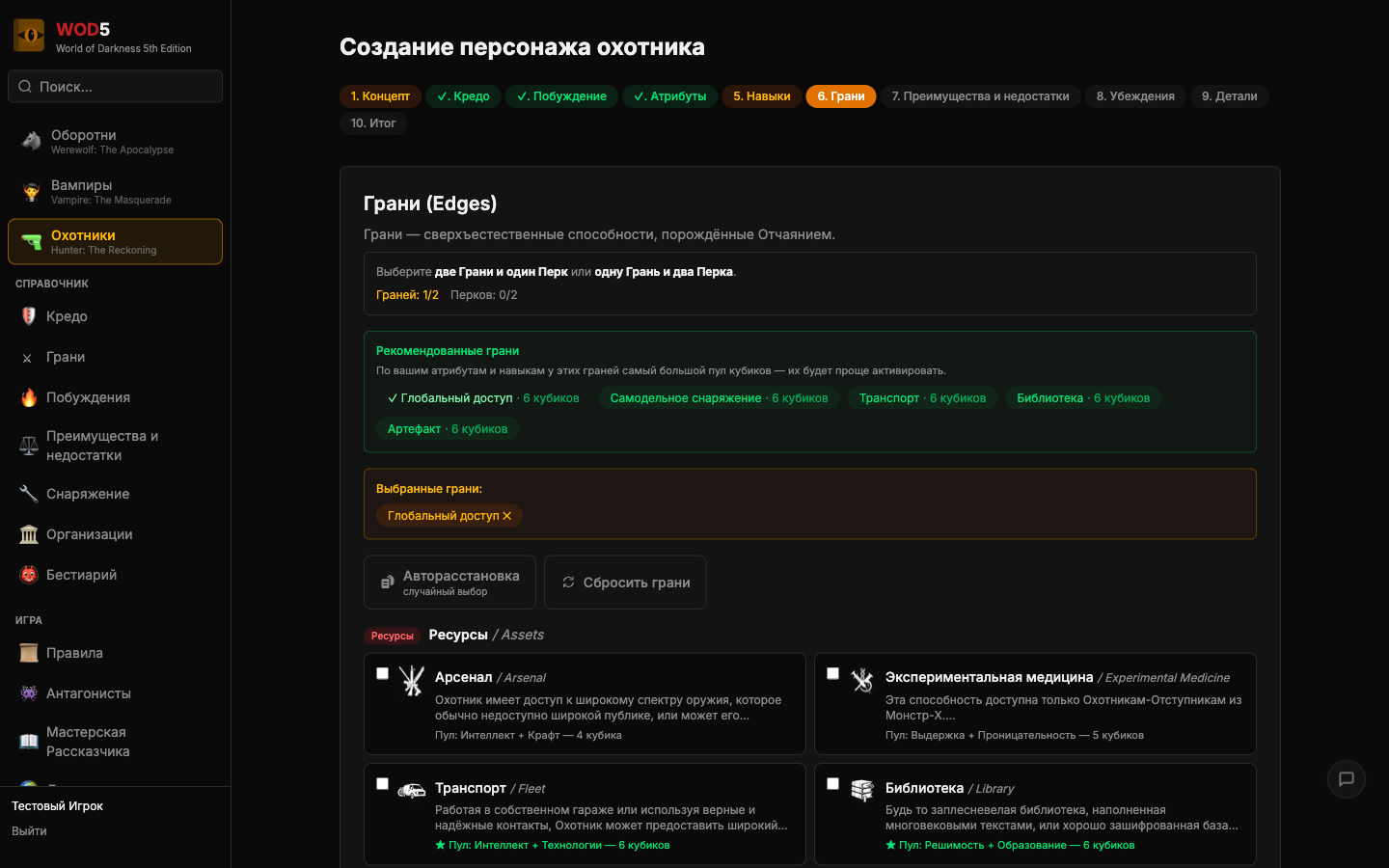Viewport: 1389px width, 868px height.
Task: Remove Глобальный доступ with its X icon
Action: (x=507, y=516)
